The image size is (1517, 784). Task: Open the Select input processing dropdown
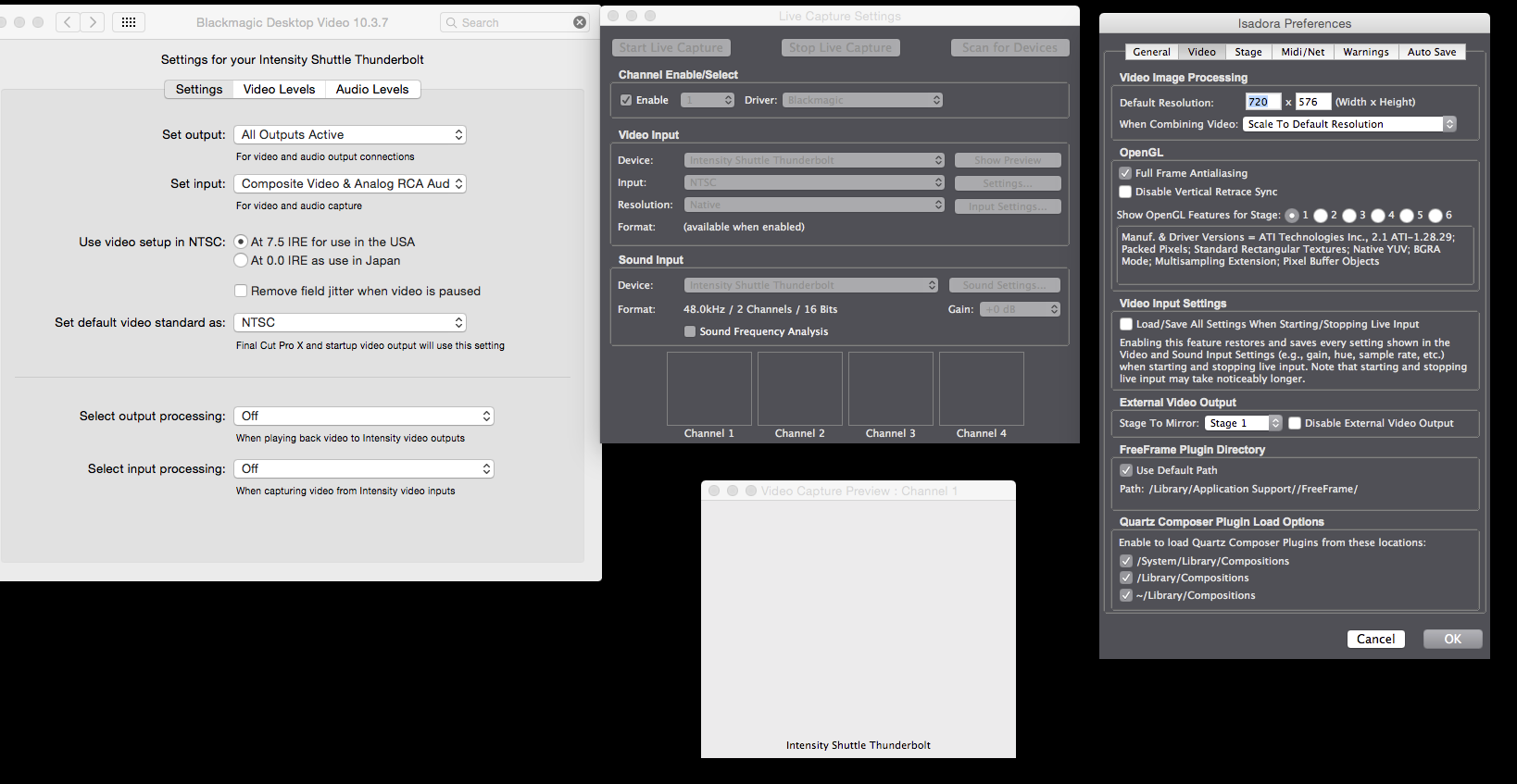pyautogui.click(x=364, y=468)
